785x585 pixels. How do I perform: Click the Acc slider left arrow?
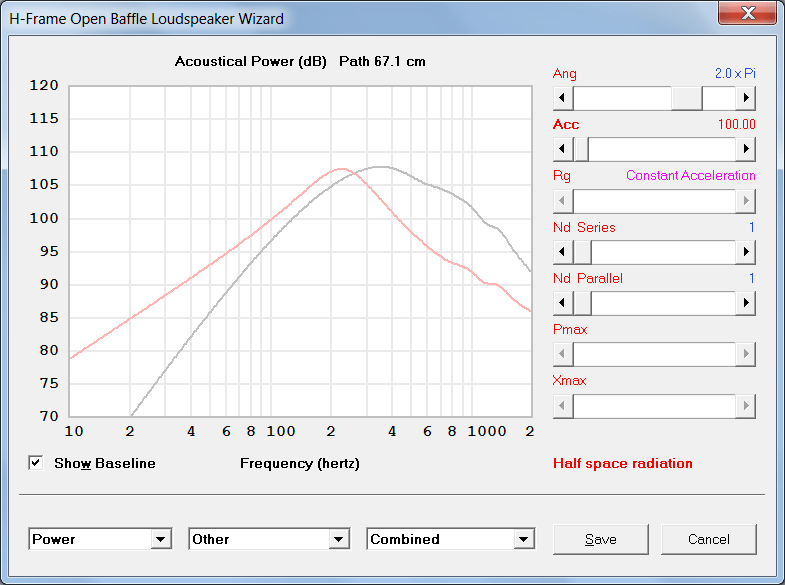[x=563, y=149]
